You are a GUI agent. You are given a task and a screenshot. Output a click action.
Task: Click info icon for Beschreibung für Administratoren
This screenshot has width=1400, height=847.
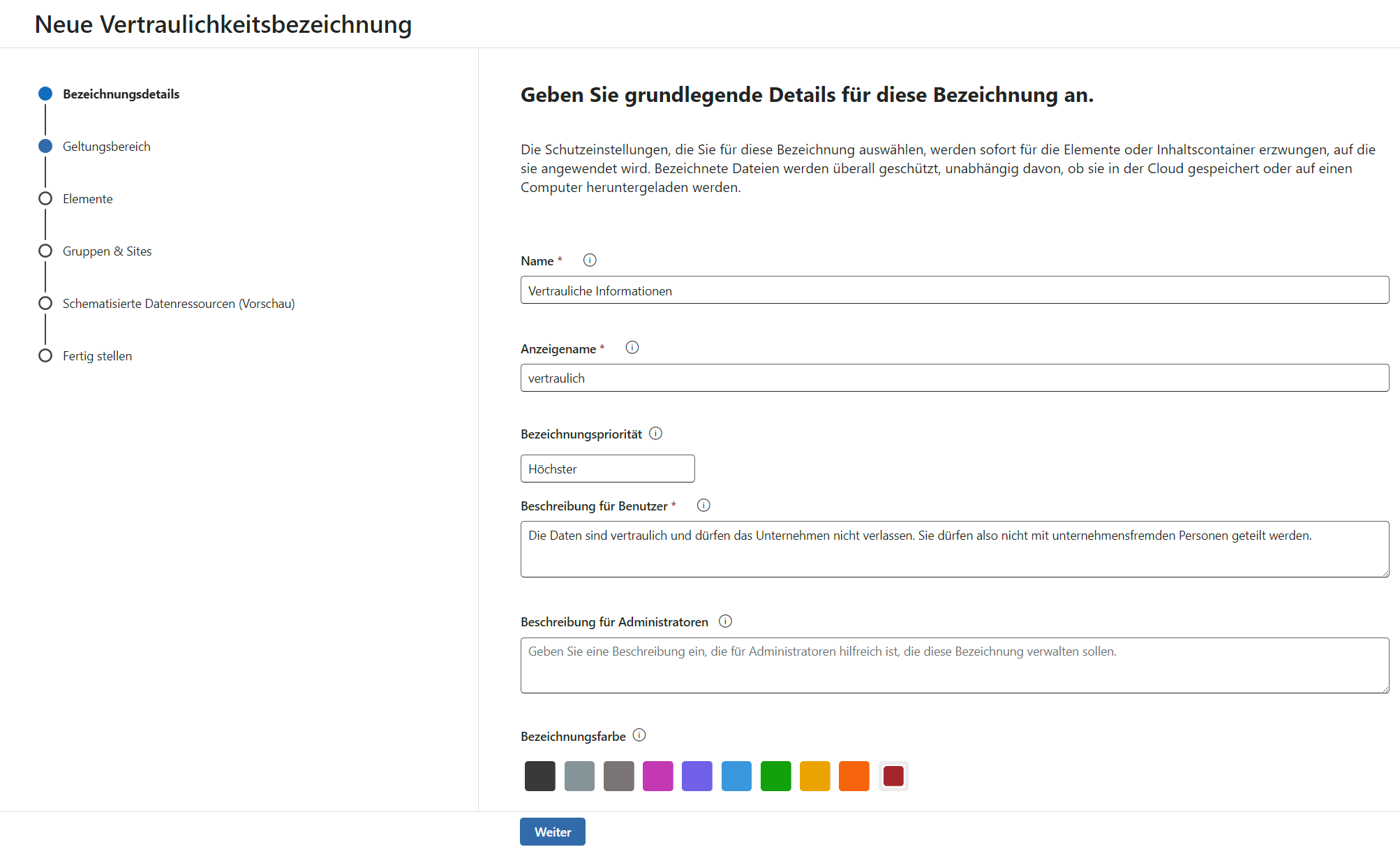coord(725,621)
